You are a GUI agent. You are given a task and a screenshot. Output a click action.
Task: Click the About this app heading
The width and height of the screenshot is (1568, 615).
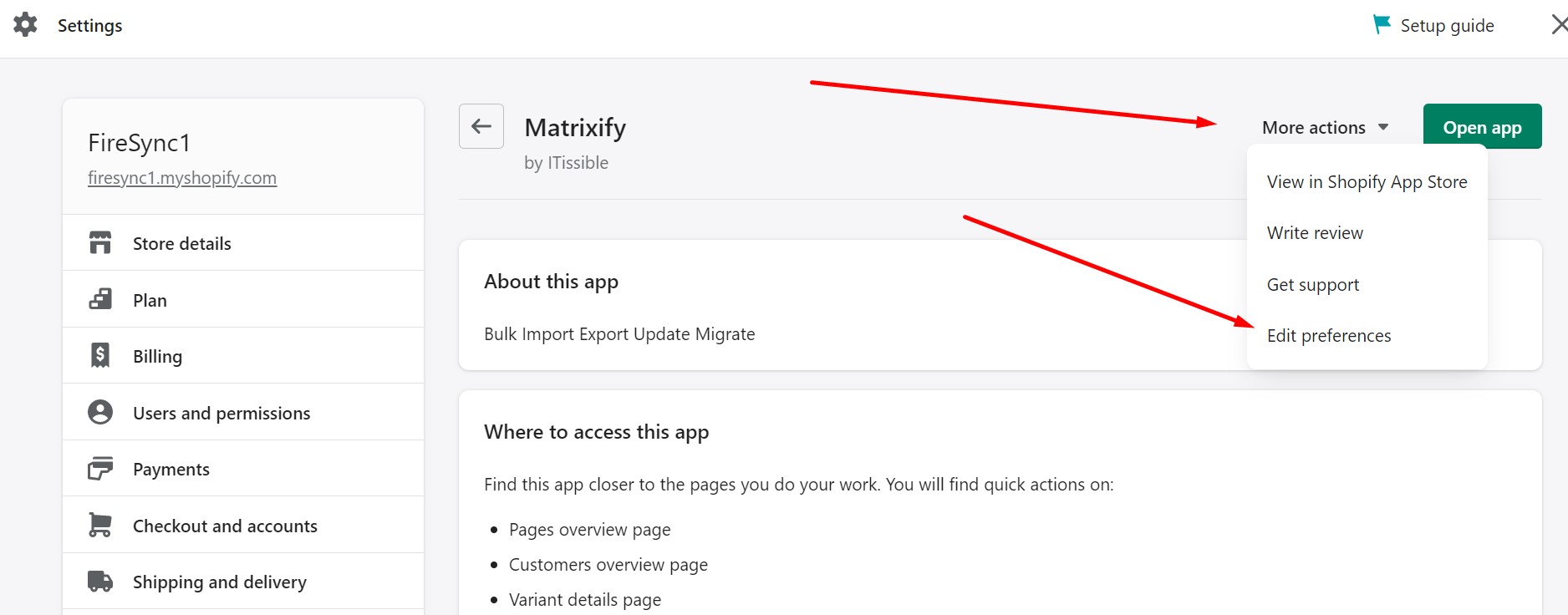(x=551, y=282)
